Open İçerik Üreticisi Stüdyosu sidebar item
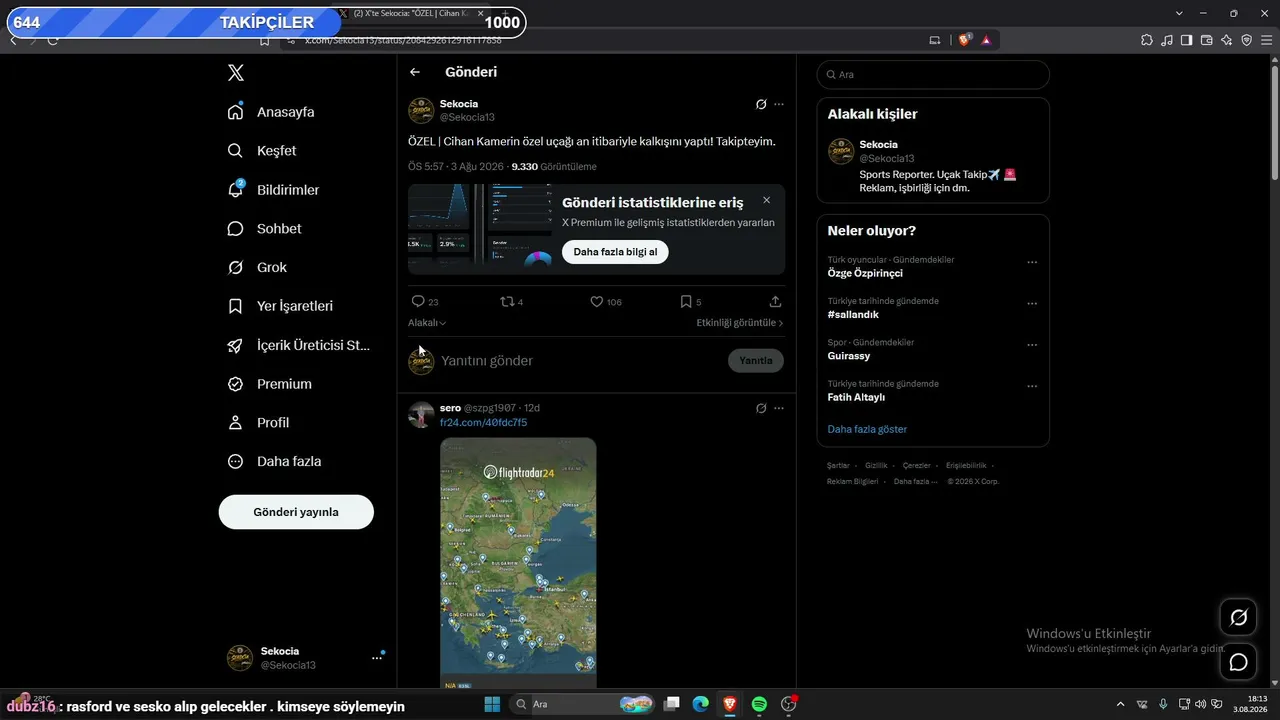The image size is (1280, 720). click(300, 345)
